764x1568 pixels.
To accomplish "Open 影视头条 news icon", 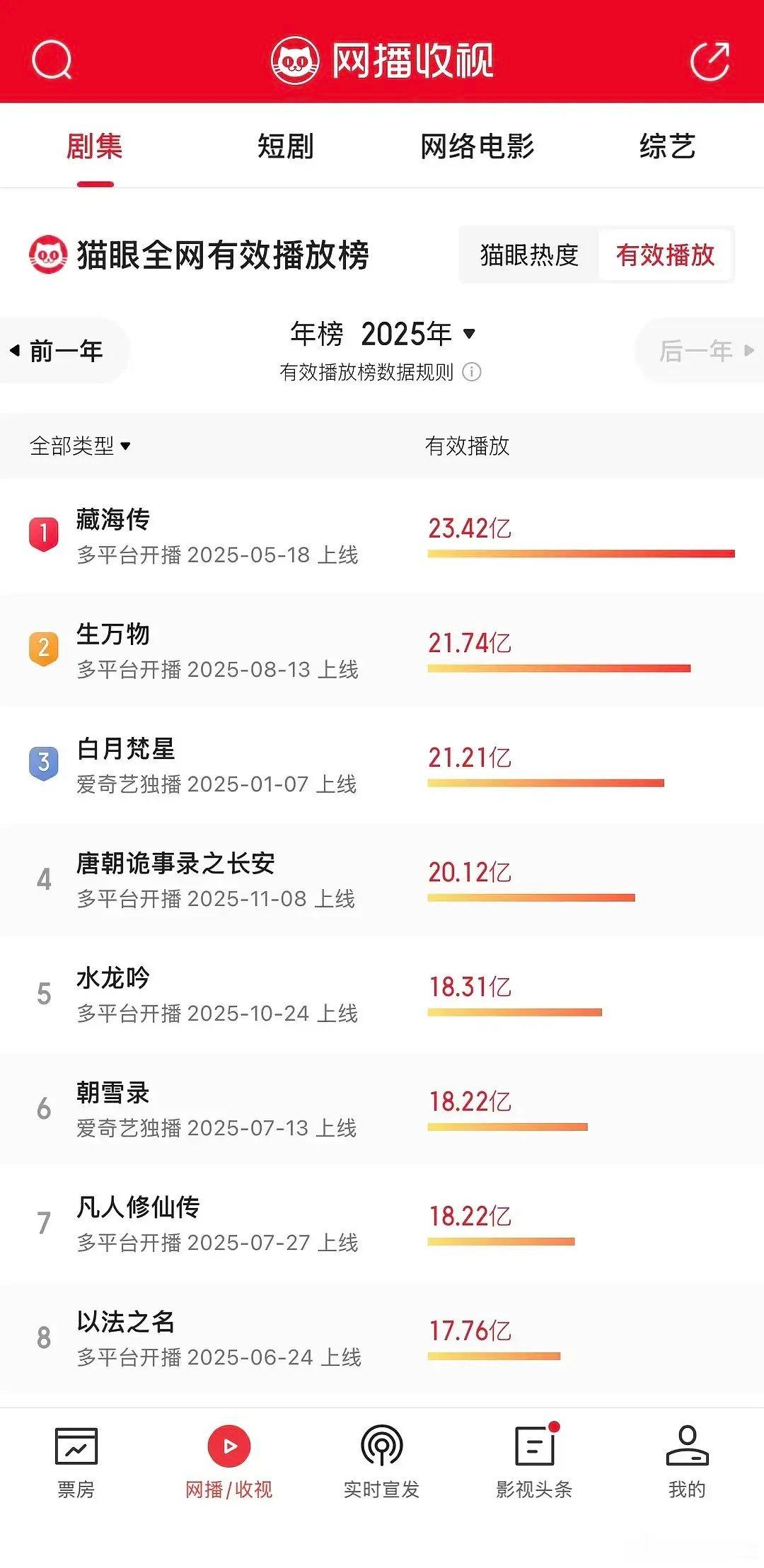I will (536, 1445).
